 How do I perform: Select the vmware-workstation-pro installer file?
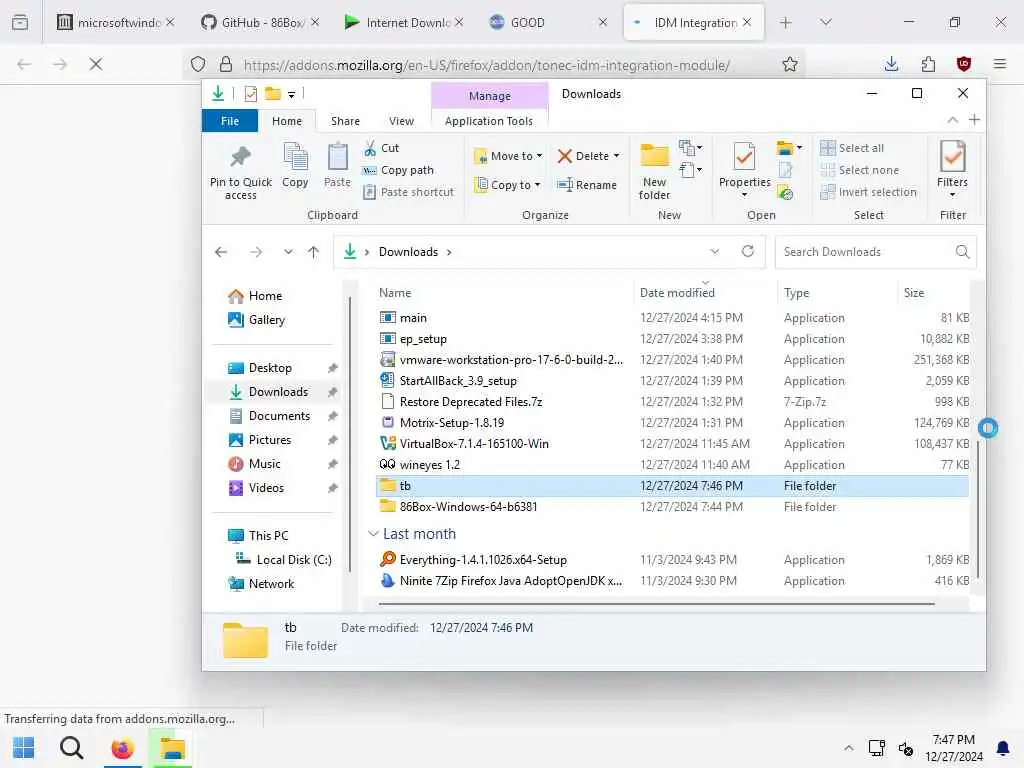[673, 360]
